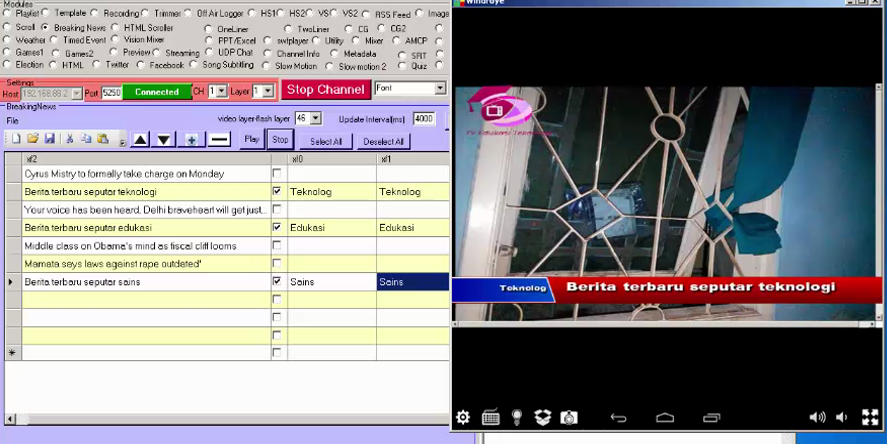This screenshot has height=444, width=887.
Task: Click the Cut scissors icon
Action: point(70,139)
